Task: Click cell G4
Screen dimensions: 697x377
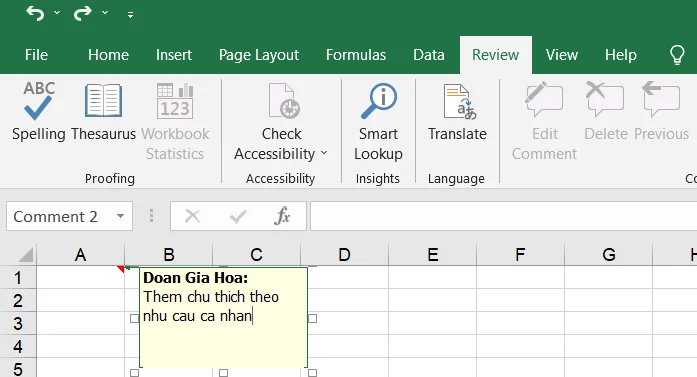Action: click(609, 346)
